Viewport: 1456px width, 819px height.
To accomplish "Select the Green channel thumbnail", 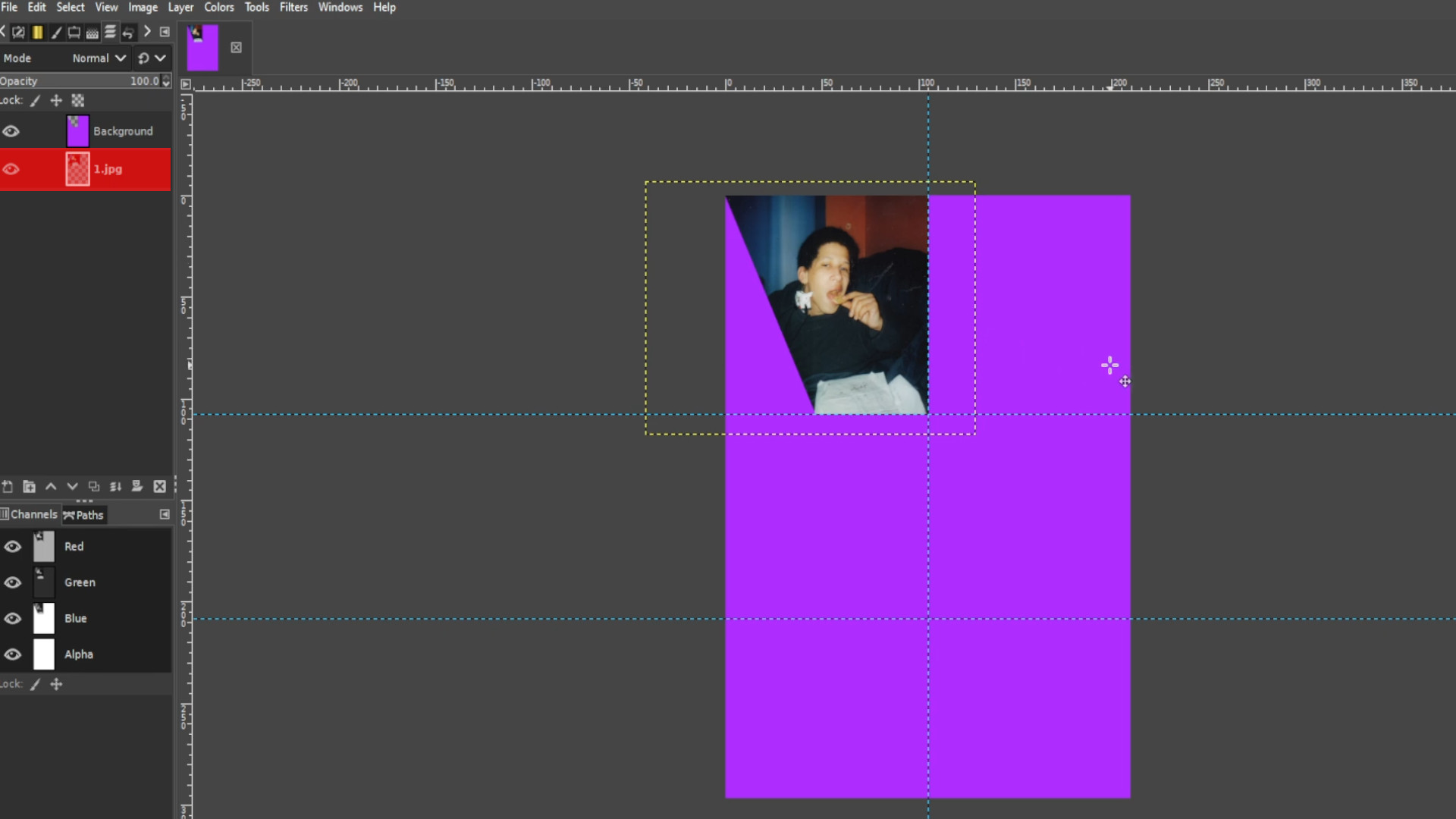I will (x=44, y=582).
